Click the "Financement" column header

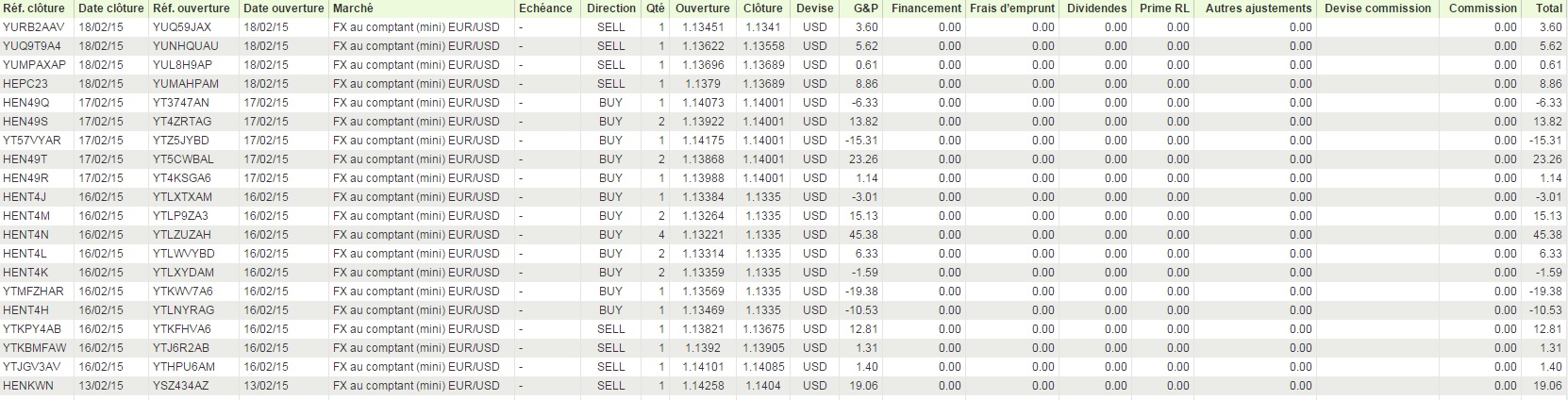[x=926, y=8]
